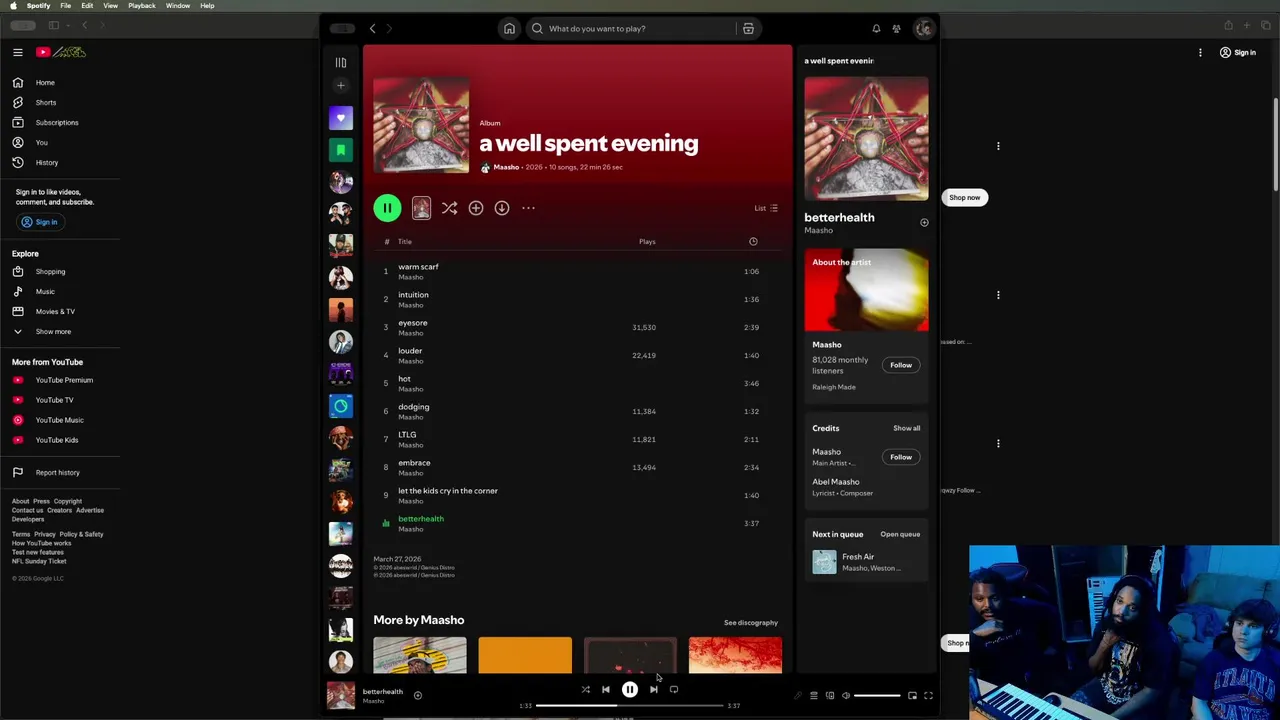Enter full screen player icon
This screenshot has height=720, width=1280.
(928, 695)
